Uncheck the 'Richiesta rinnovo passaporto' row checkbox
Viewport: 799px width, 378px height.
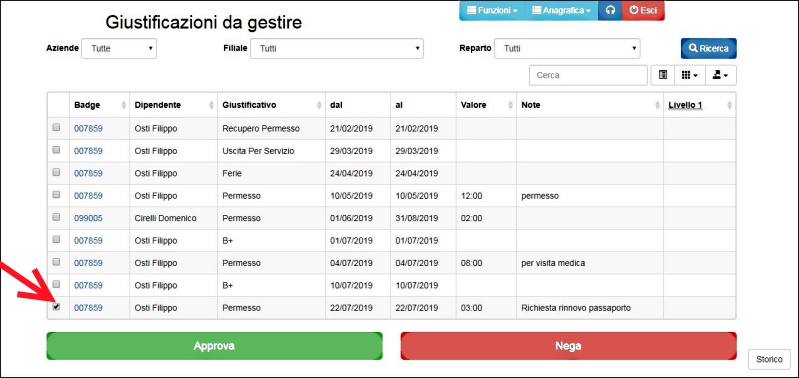(x=57, y=307)
